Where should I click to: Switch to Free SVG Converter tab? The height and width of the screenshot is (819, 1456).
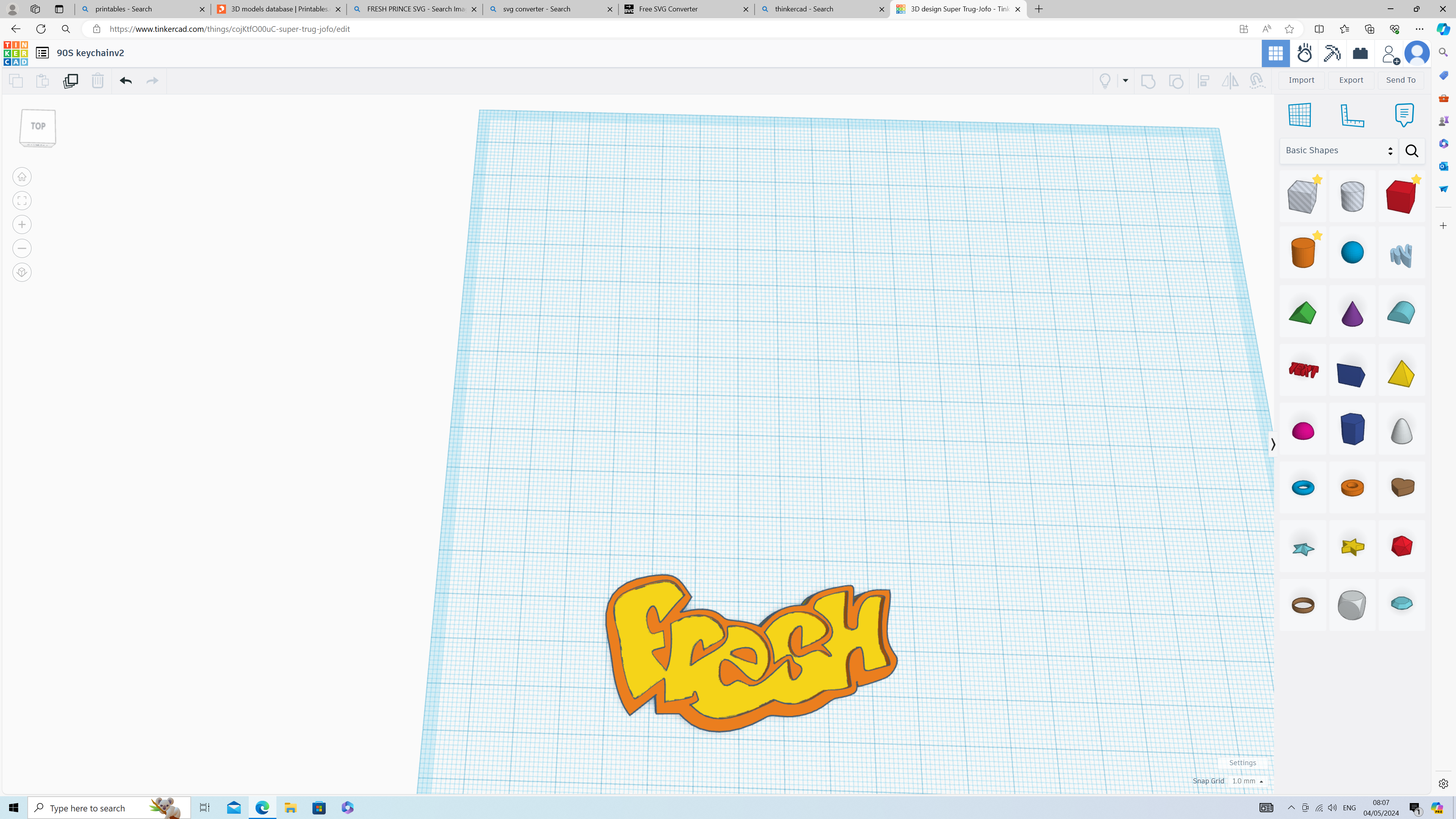[x=686, y=9]
